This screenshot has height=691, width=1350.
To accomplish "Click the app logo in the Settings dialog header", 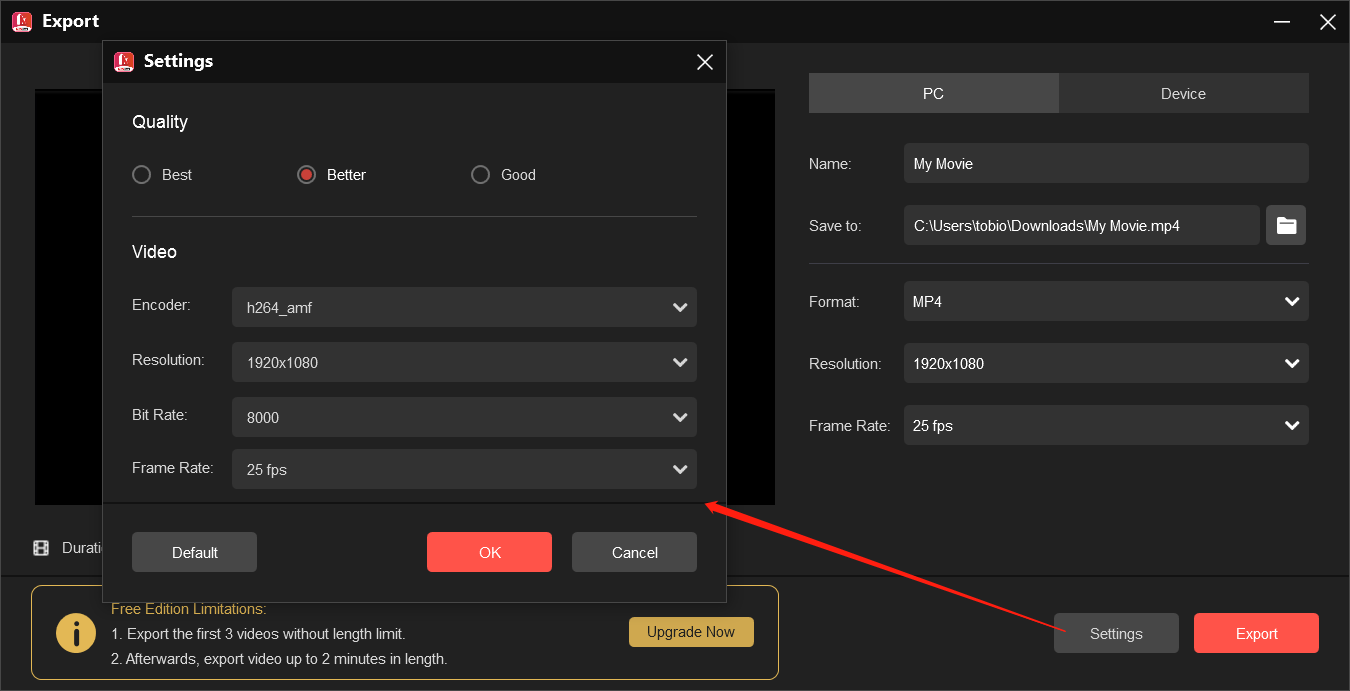I will [125, 61].
